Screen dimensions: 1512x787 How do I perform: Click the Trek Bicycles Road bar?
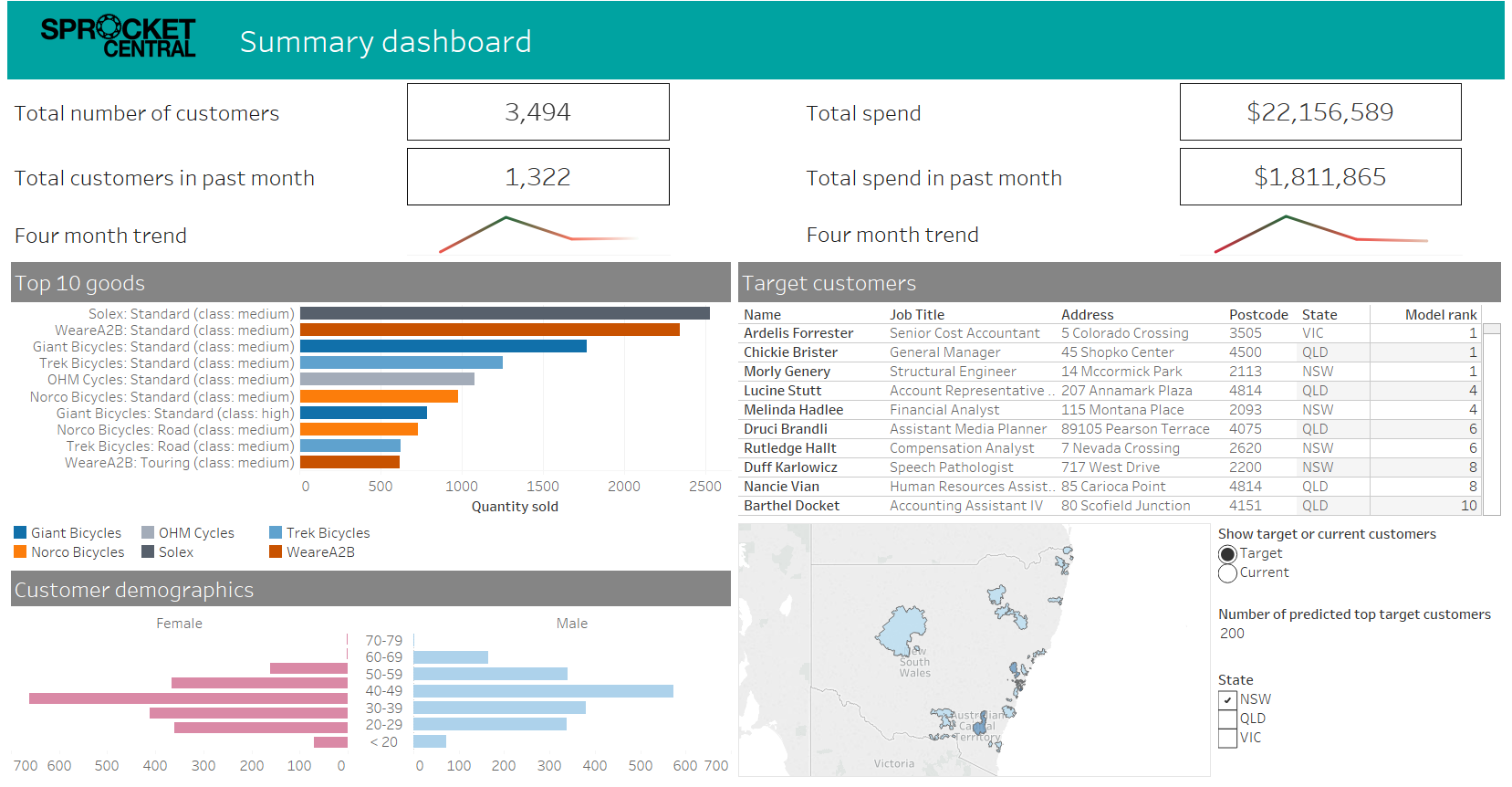tap(350, 446)
